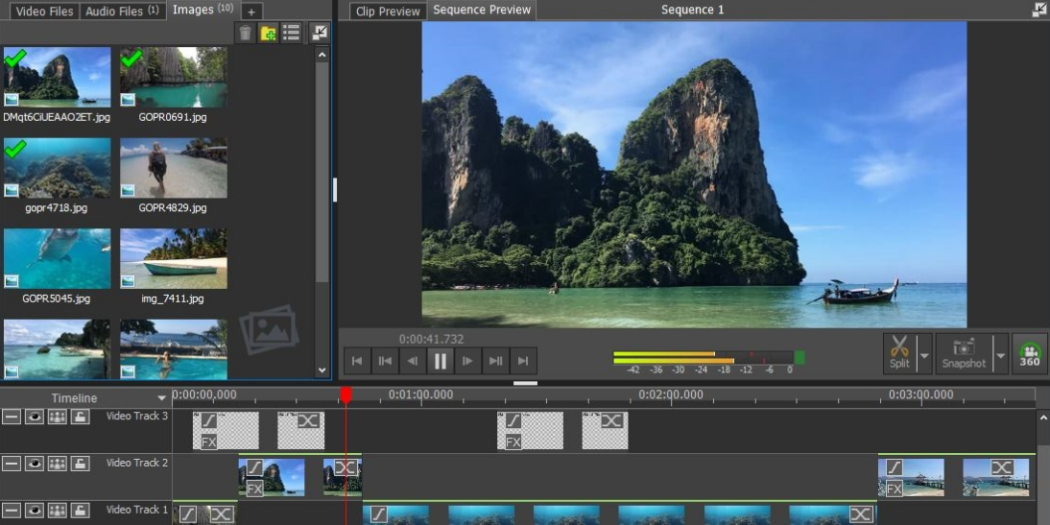Step forward one frame
Image resolution: width=1050 pixels, height=525 pixels.
coord(468,361)
